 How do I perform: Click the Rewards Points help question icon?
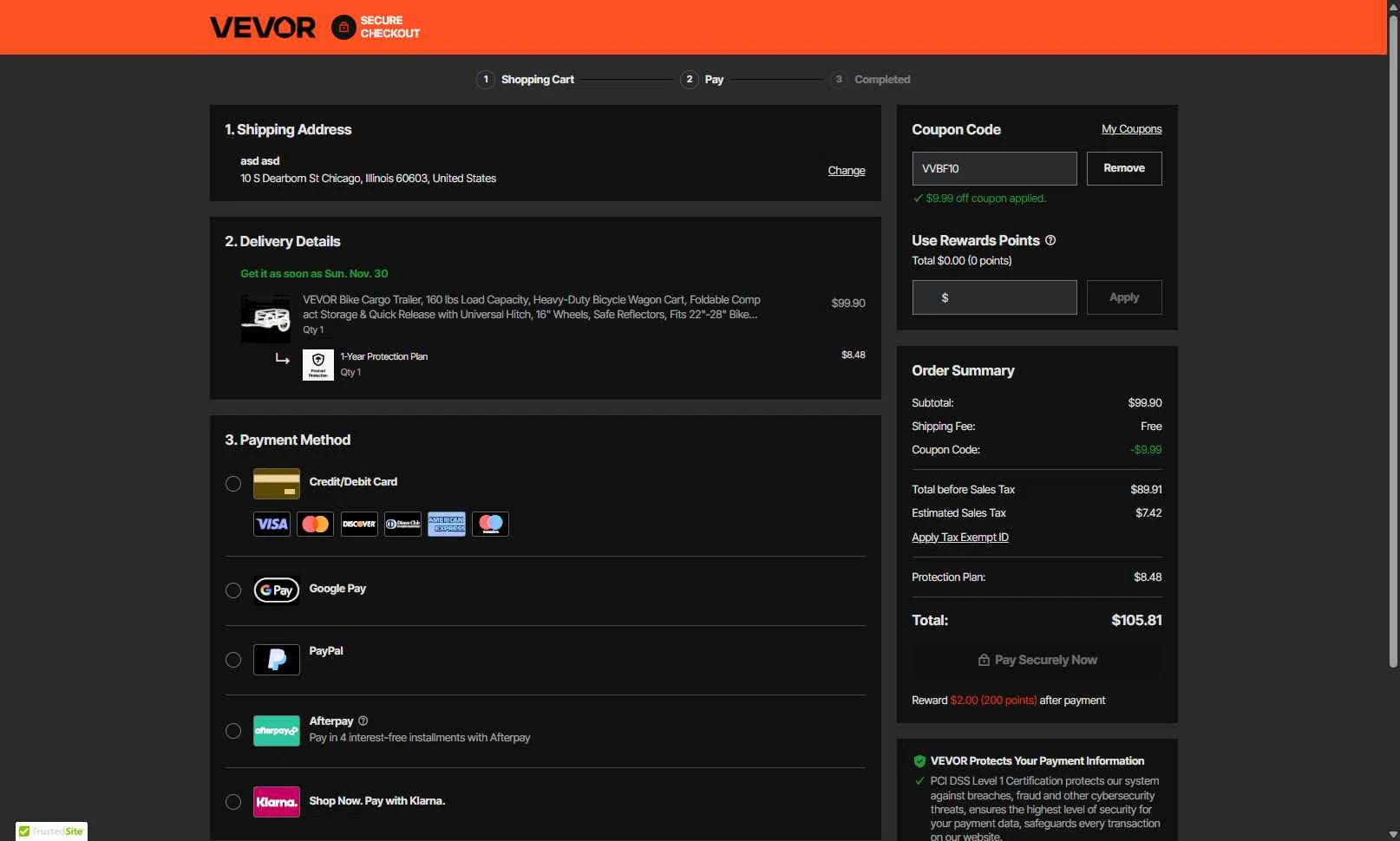click(1050, 240)
